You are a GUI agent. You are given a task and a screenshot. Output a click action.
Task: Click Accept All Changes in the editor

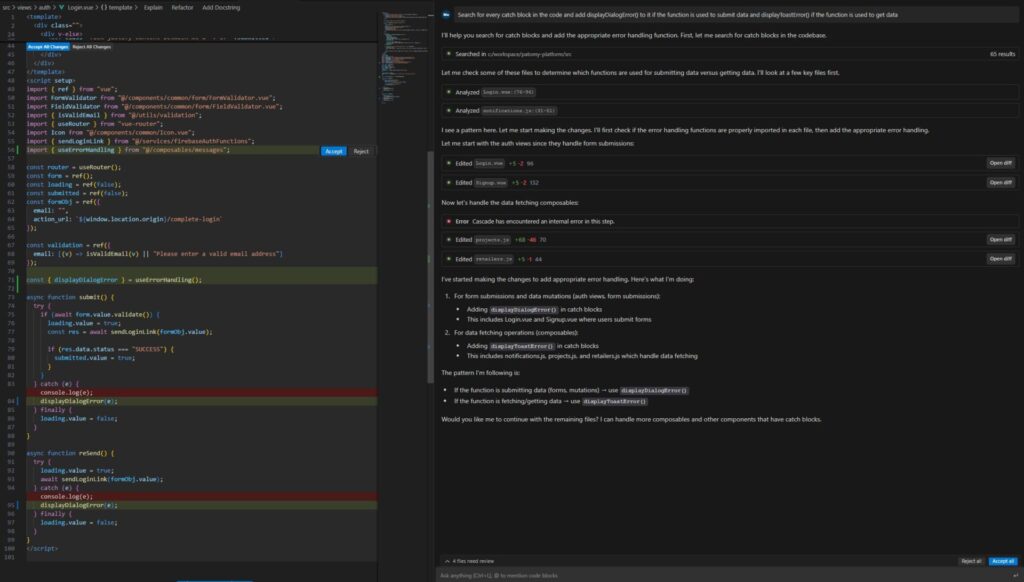(x=48, y=47)
